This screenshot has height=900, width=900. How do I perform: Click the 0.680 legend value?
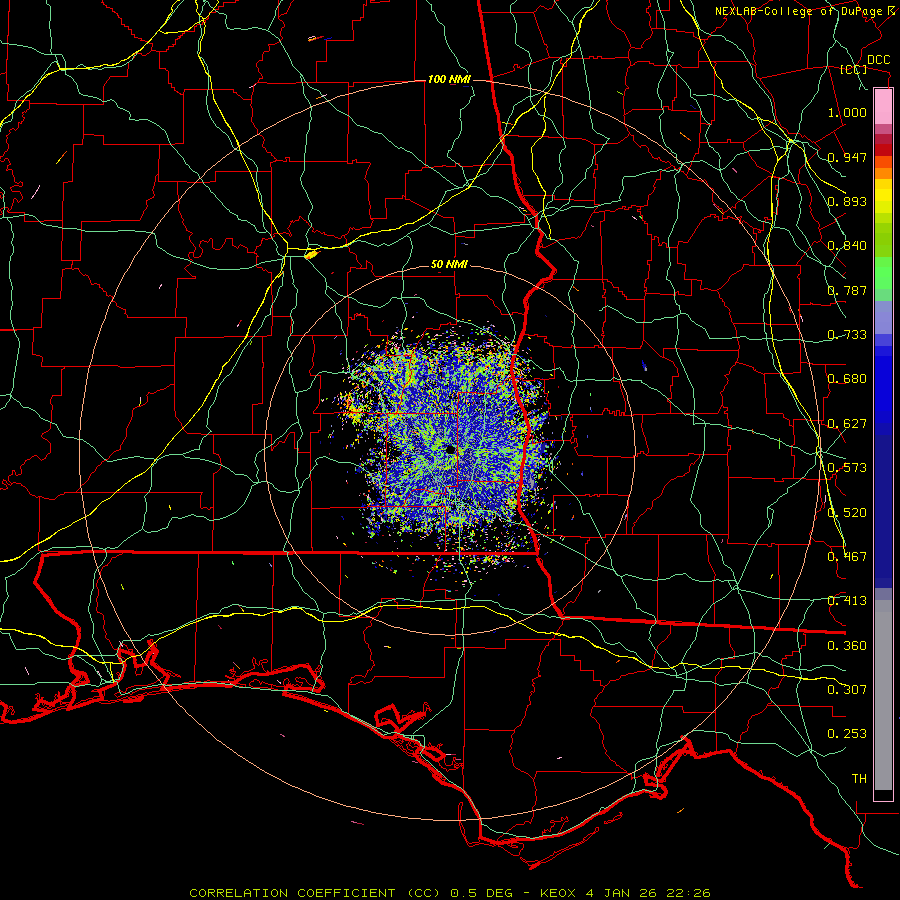pyautogui.click(x=847, y=379)
